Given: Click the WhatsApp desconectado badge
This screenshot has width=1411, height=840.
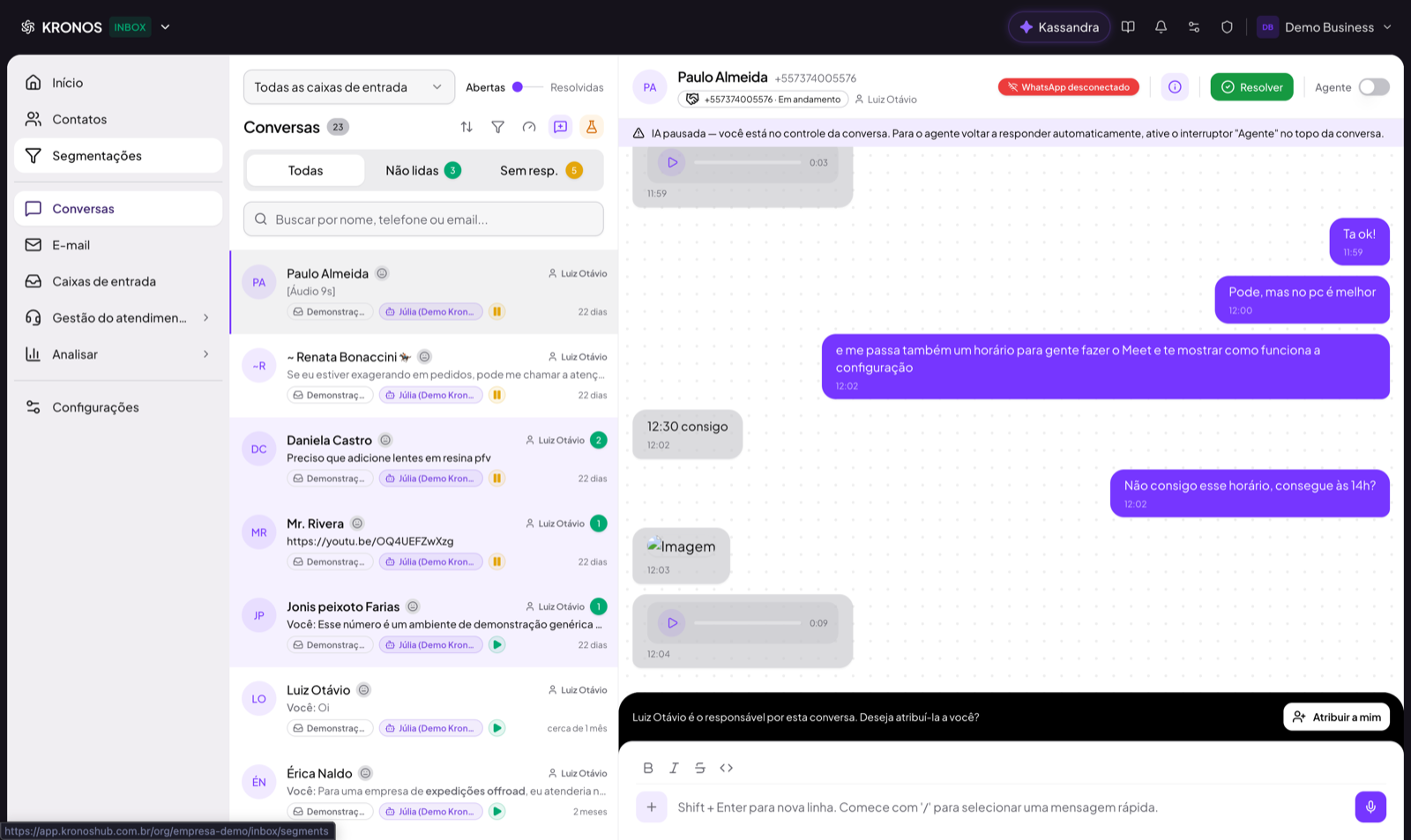Looking at the screenshot, I should click(1069, 87).
